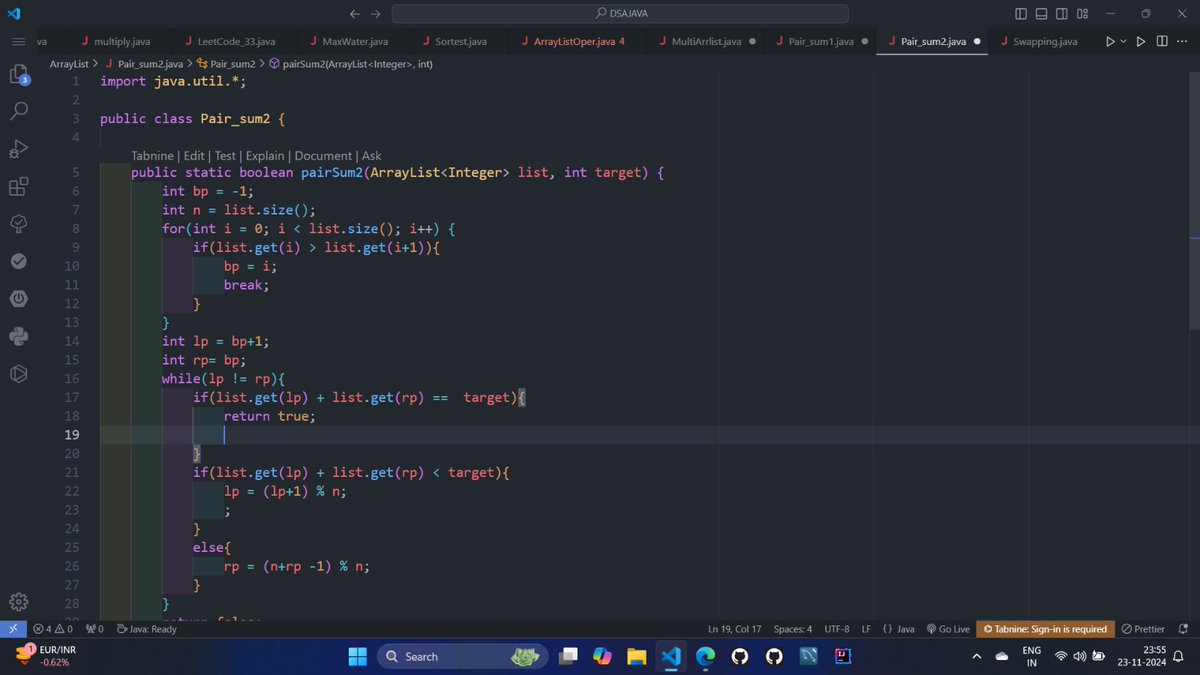1200x675 pixels.
Task: Toggle the bottom panel layout icon
Action: (x=1041, y=14)
